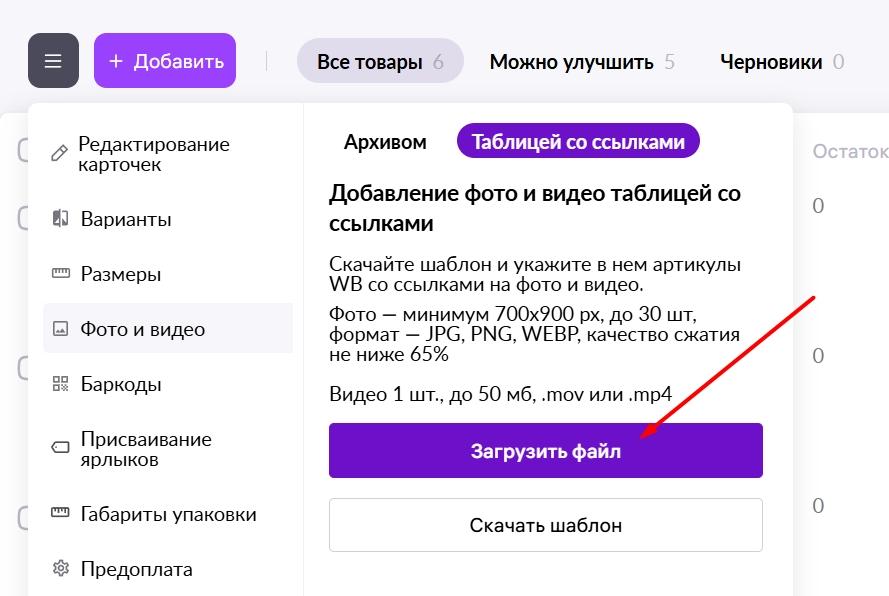
Task: Click the pencil icon for card editing
Action: [x=60, y=154]
